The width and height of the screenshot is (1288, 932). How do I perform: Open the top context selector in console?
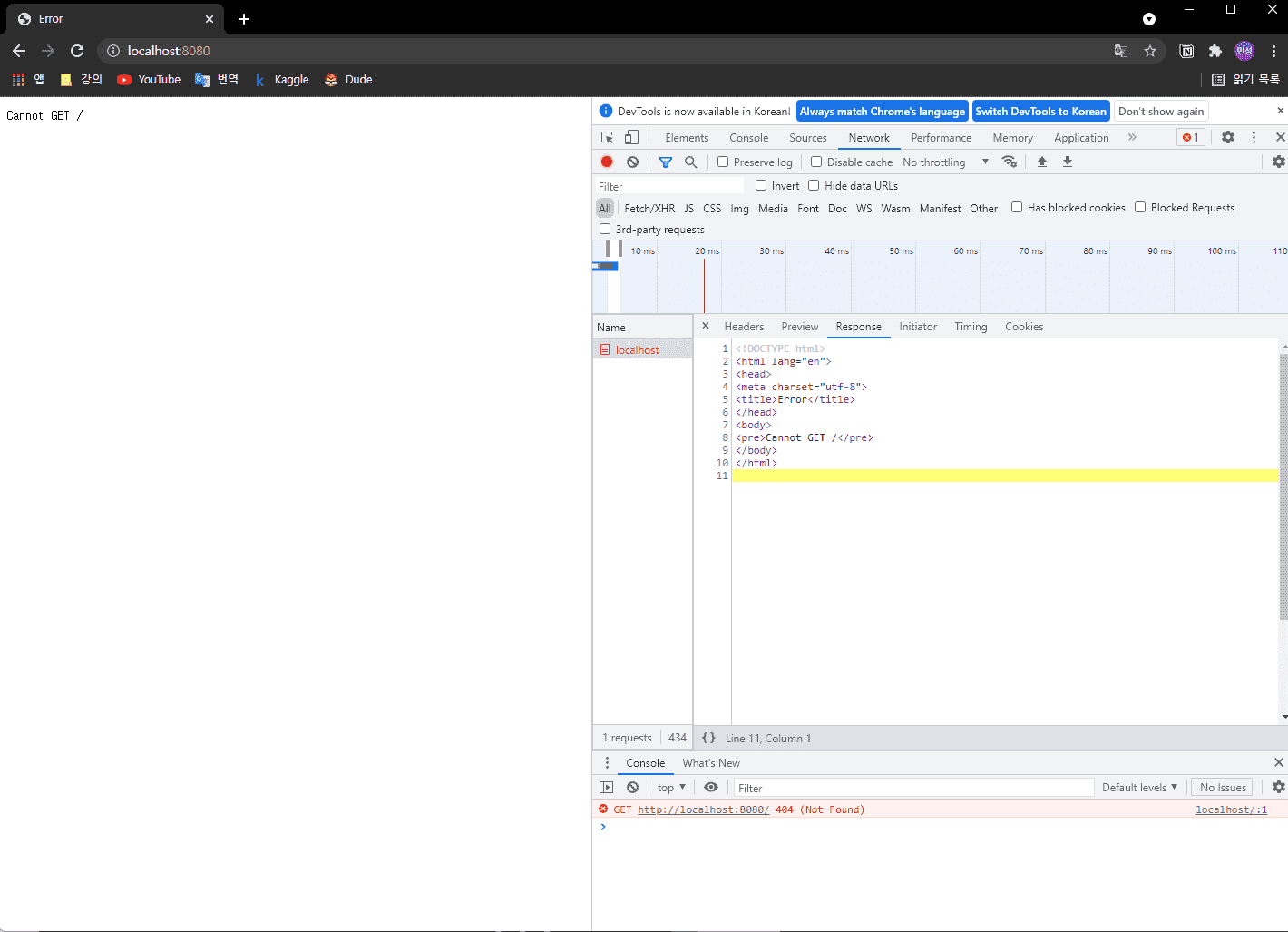click(x=671, y=788)
